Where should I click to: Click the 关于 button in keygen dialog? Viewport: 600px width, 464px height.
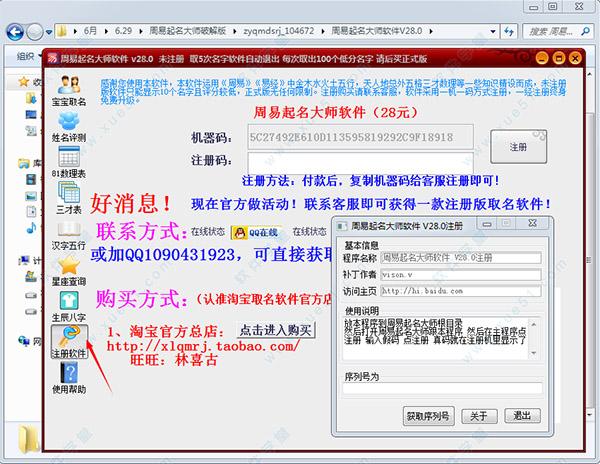click(x=479, y=415)
